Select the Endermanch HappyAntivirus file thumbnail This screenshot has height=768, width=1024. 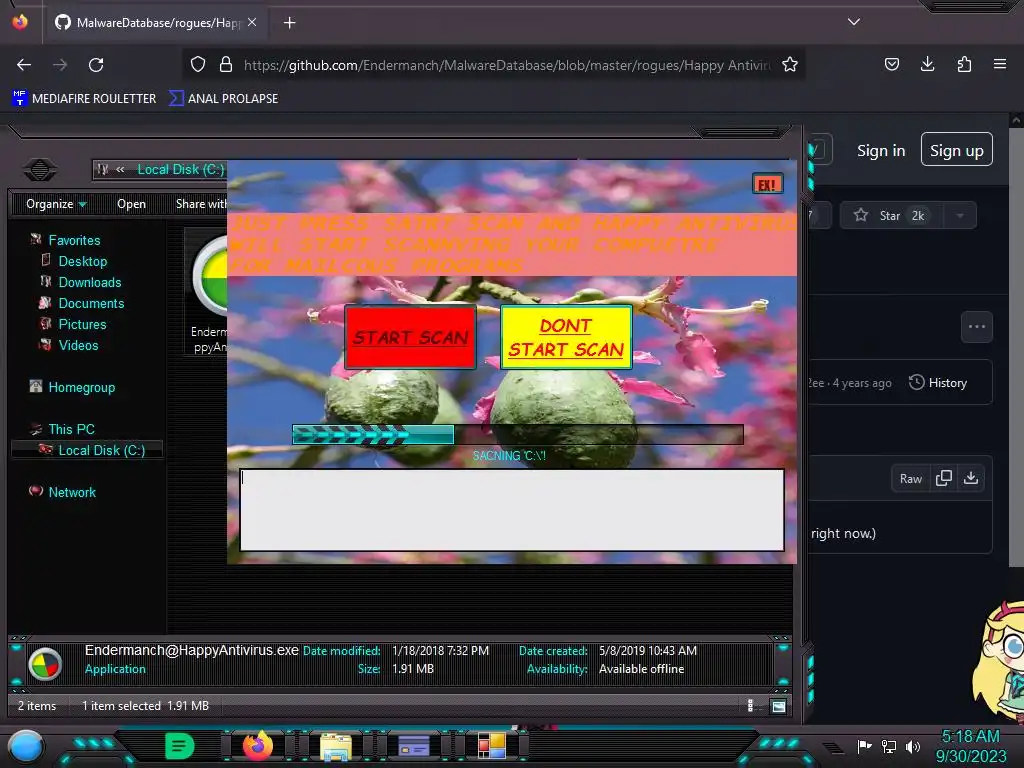207,292
